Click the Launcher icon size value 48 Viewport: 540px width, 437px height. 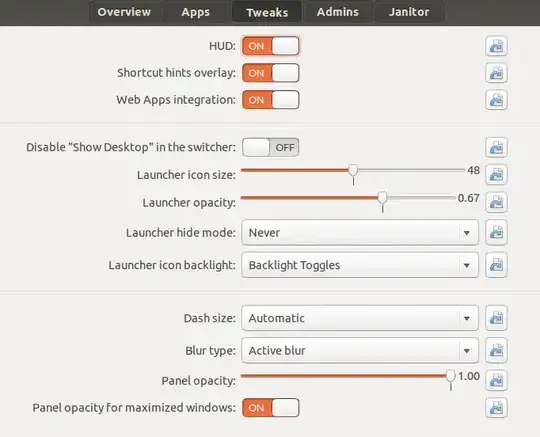pyautogui.click(x=474, y=170)
